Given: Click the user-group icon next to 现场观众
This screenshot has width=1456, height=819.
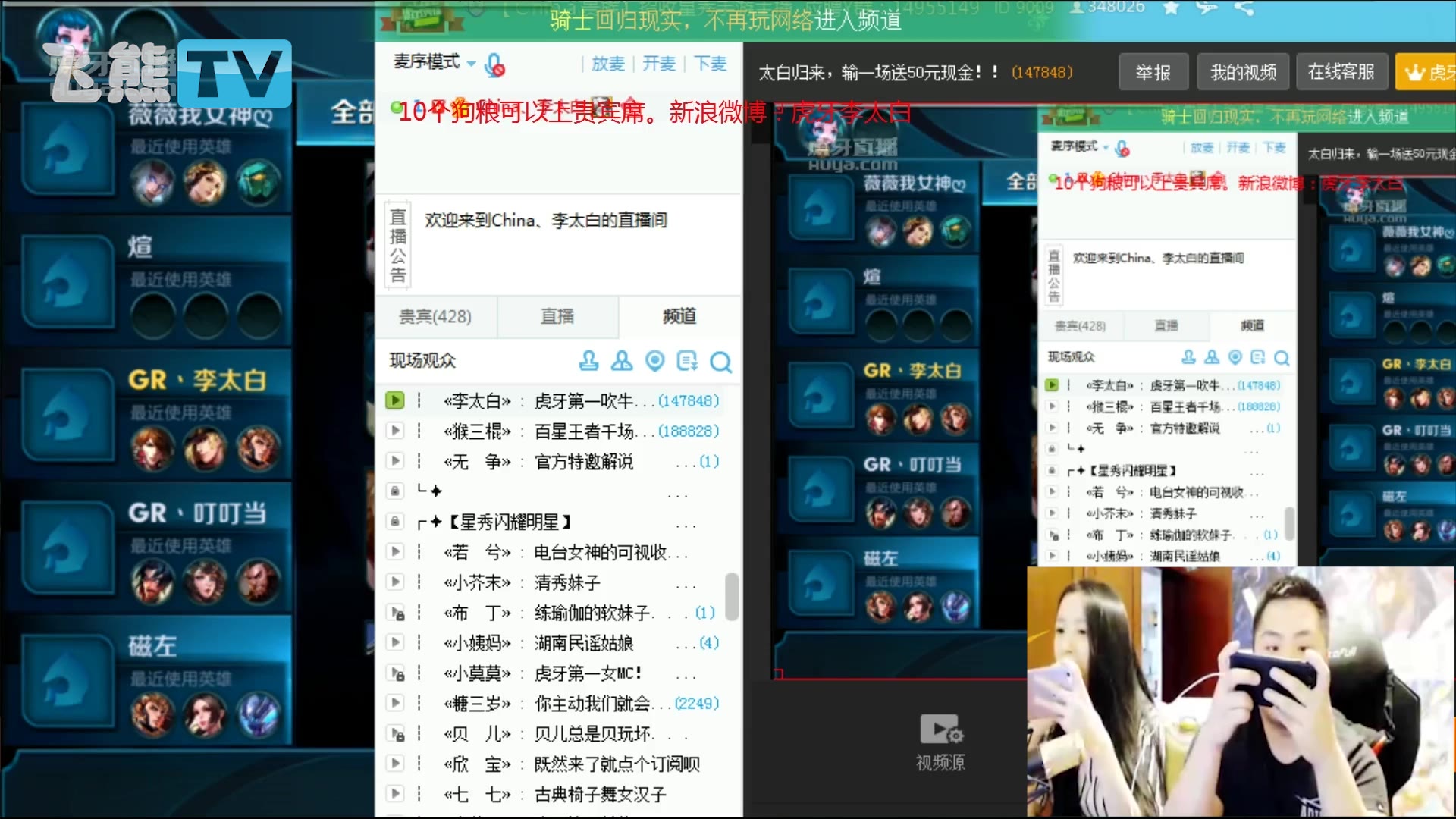Looking at the screenshot, I should click(x=622, y=361).
